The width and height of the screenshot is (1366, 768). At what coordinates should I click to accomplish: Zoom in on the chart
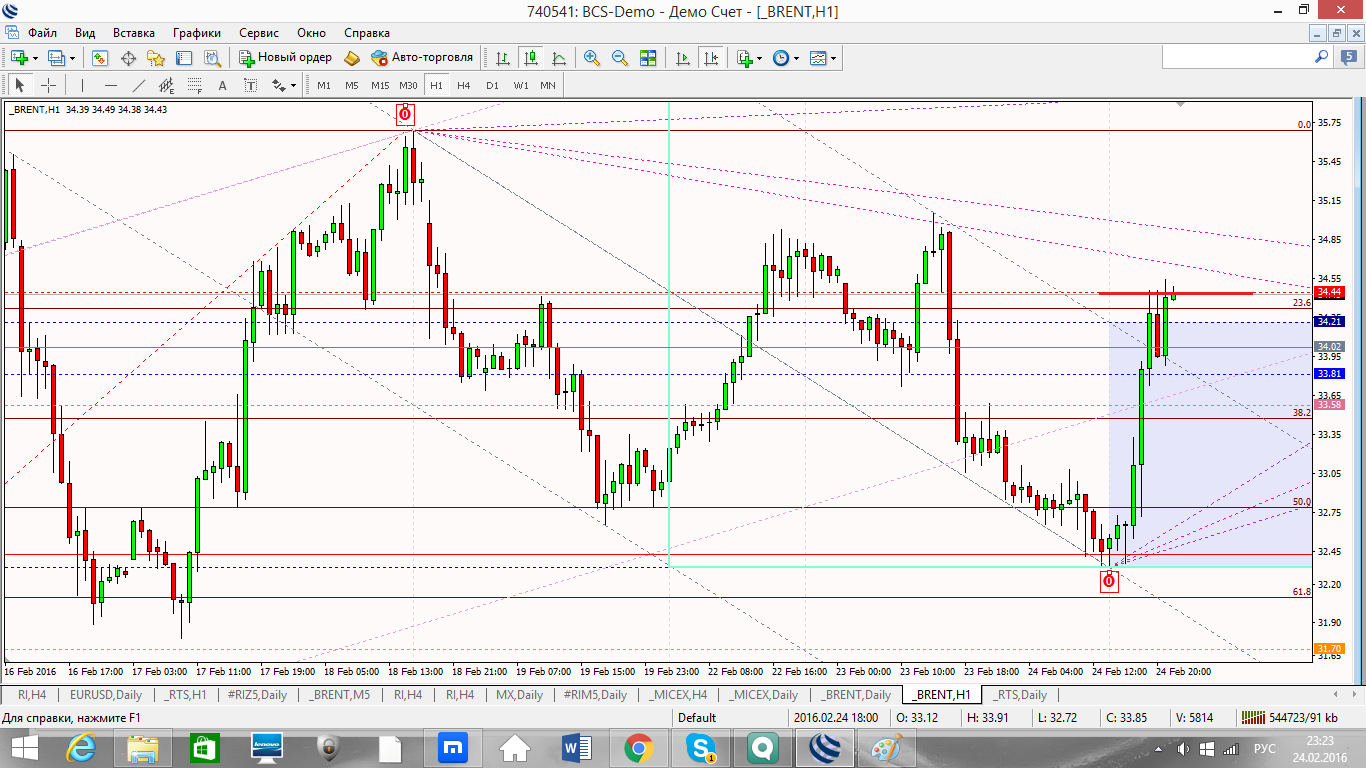592,58
